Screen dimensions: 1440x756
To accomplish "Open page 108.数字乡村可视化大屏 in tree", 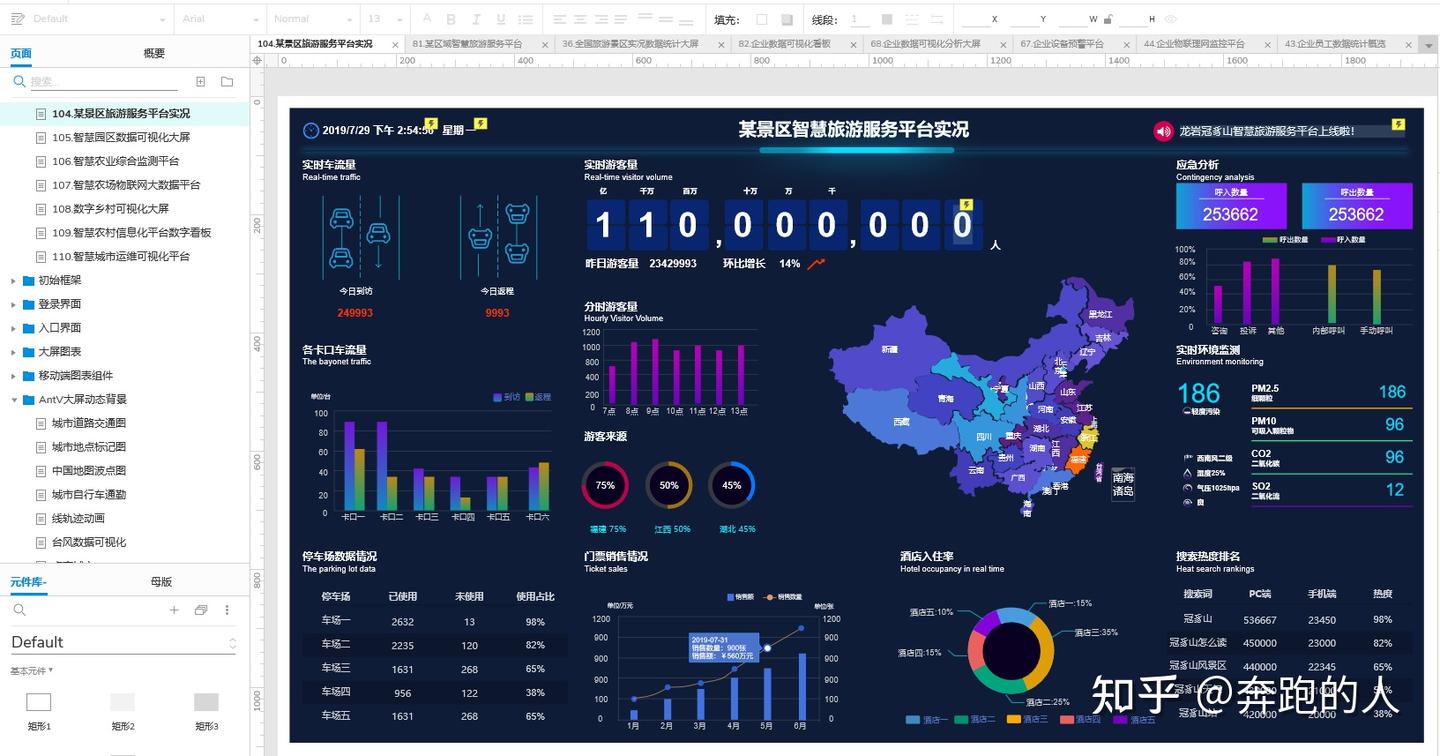I will pyautogui.click(x=110, y=209).
